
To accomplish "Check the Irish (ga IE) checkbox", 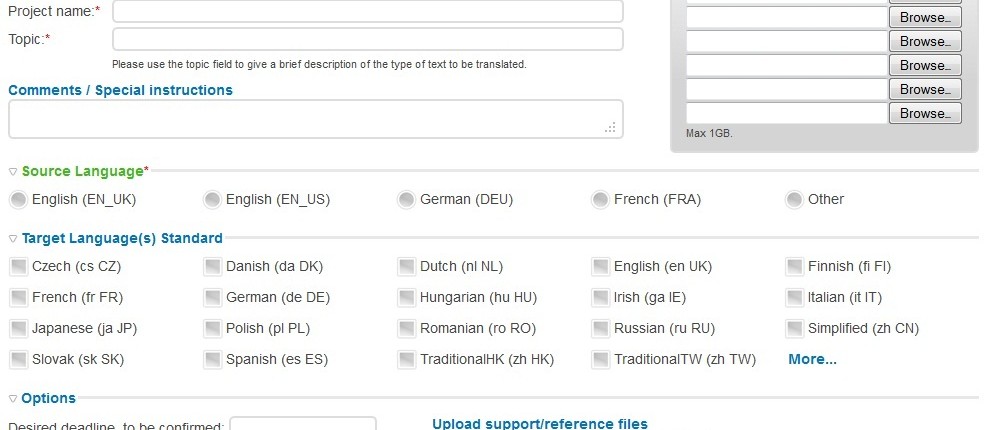I will click(x=601, y=298).
